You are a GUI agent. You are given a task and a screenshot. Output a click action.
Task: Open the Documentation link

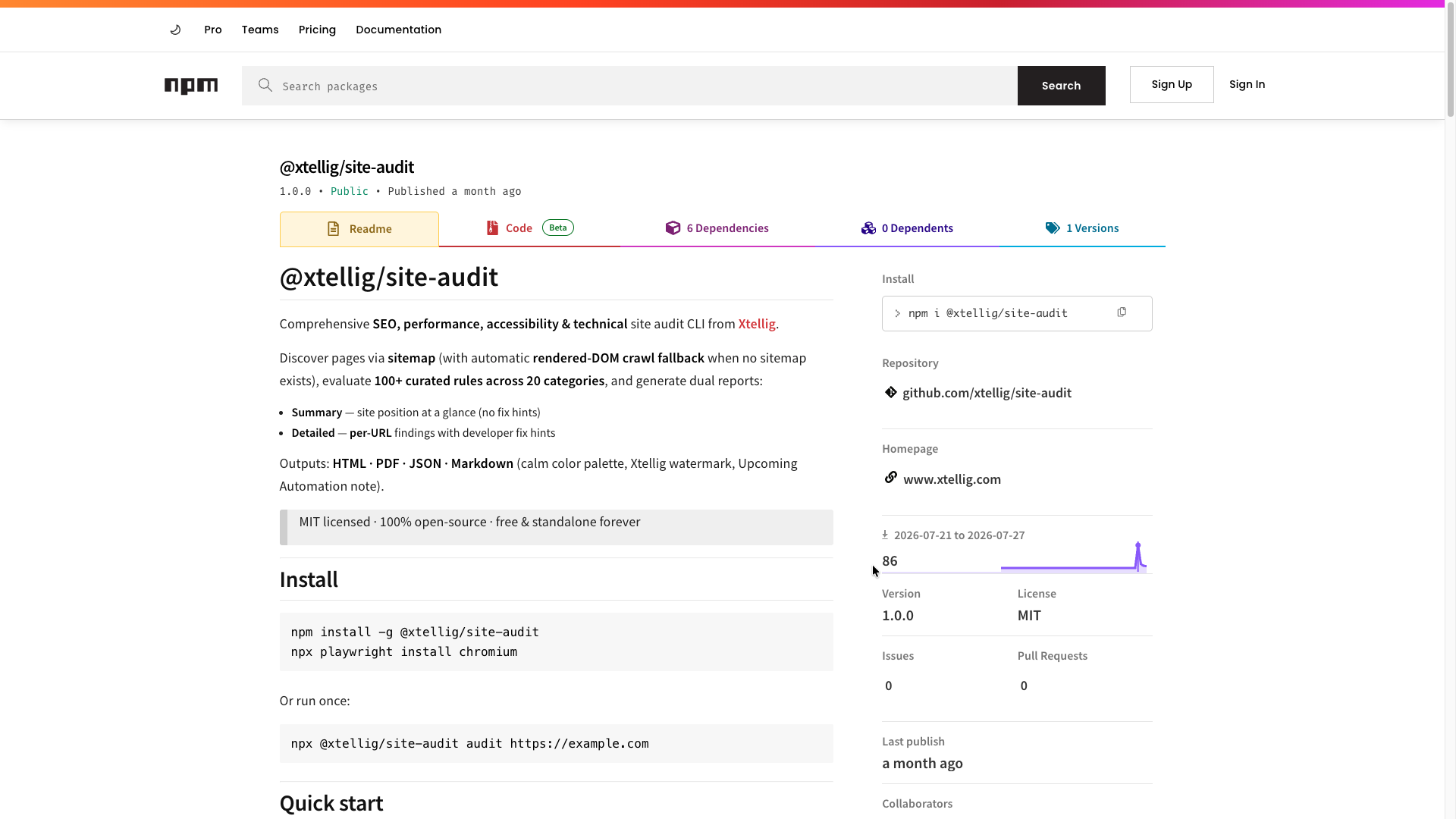(398, 30)
